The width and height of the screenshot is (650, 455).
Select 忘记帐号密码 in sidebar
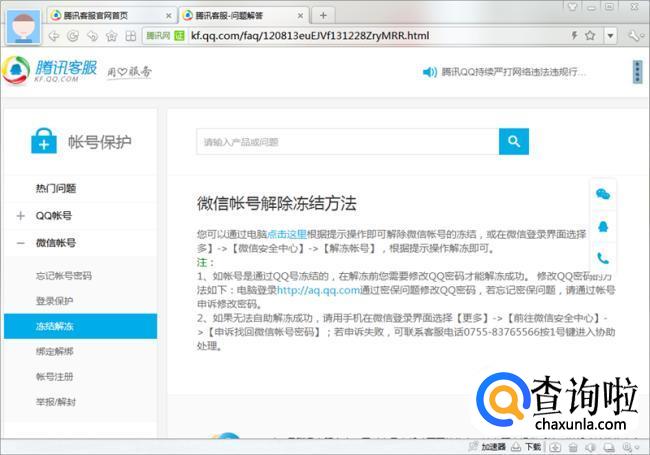63,276
